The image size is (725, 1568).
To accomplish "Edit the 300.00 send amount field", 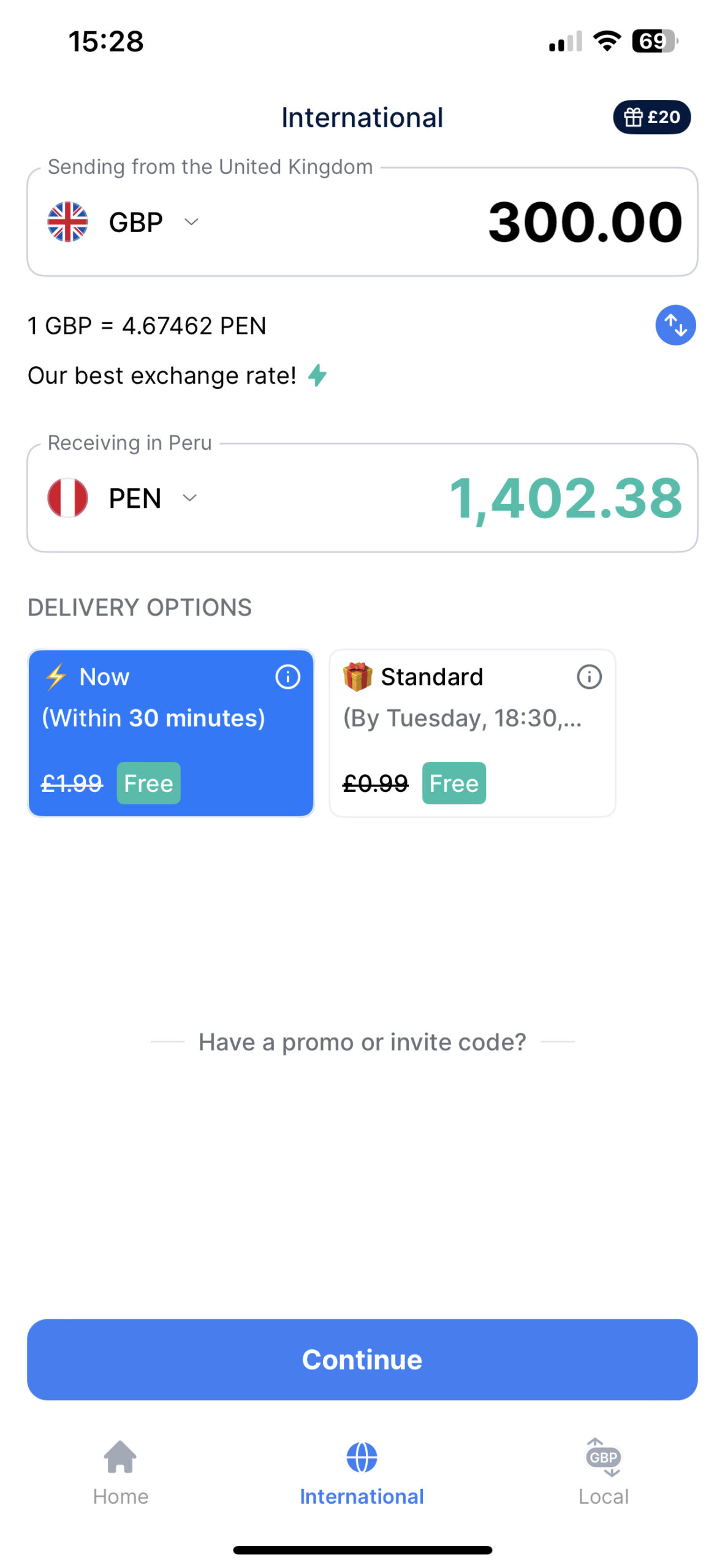I will click(585, 222).
